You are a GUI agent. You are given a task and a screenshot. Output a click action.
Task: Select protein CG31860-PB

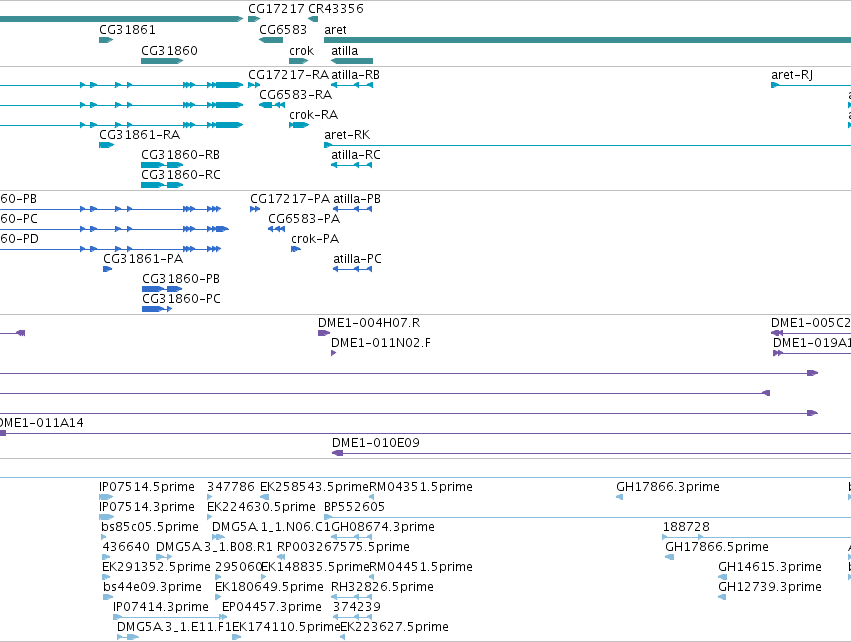(162, 289)
